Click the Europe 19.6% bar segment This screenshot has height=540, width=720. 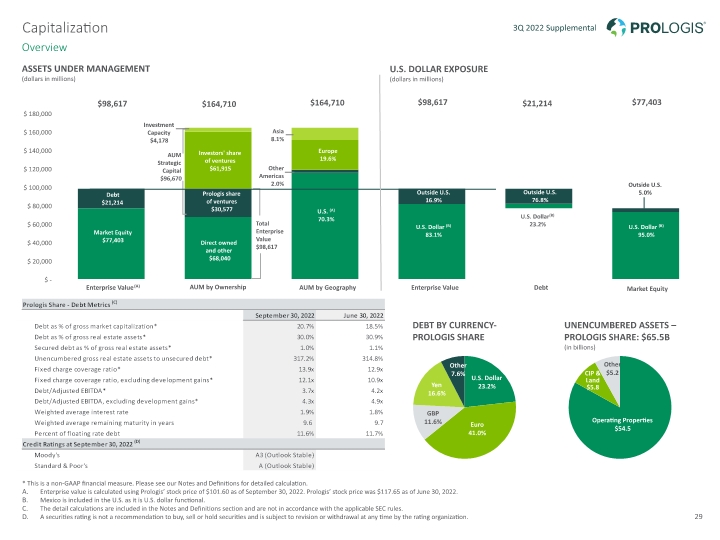325,155
